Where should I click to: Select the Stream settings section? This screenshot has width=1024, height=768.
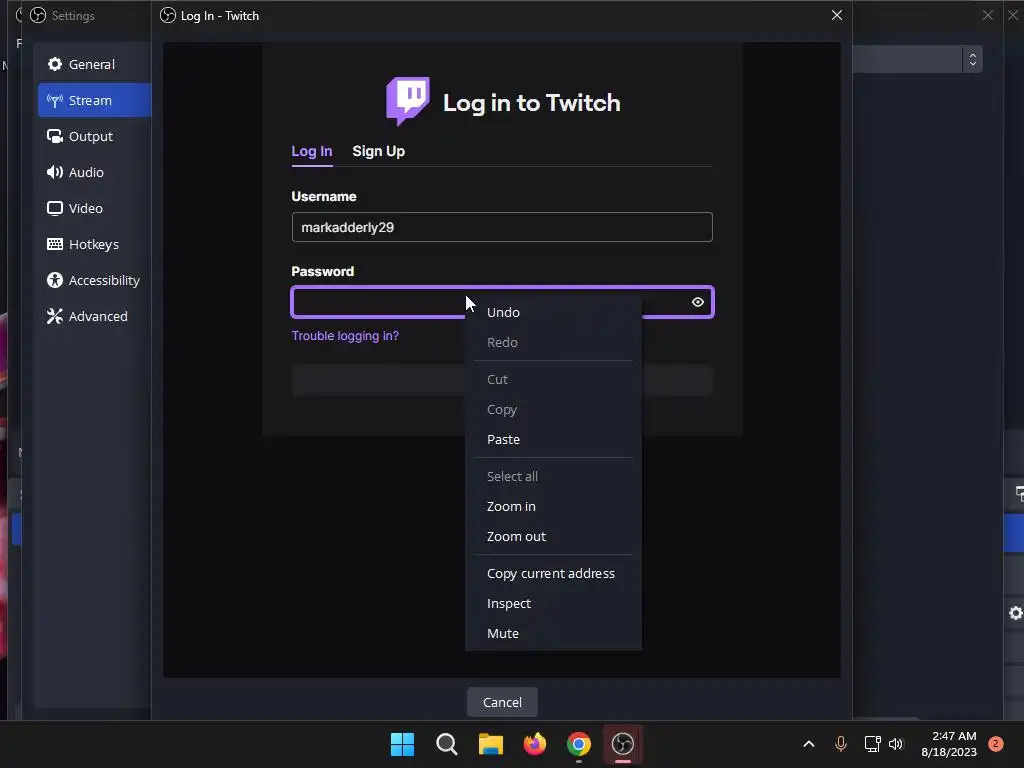pyautogui.click(x=94, y=100)
